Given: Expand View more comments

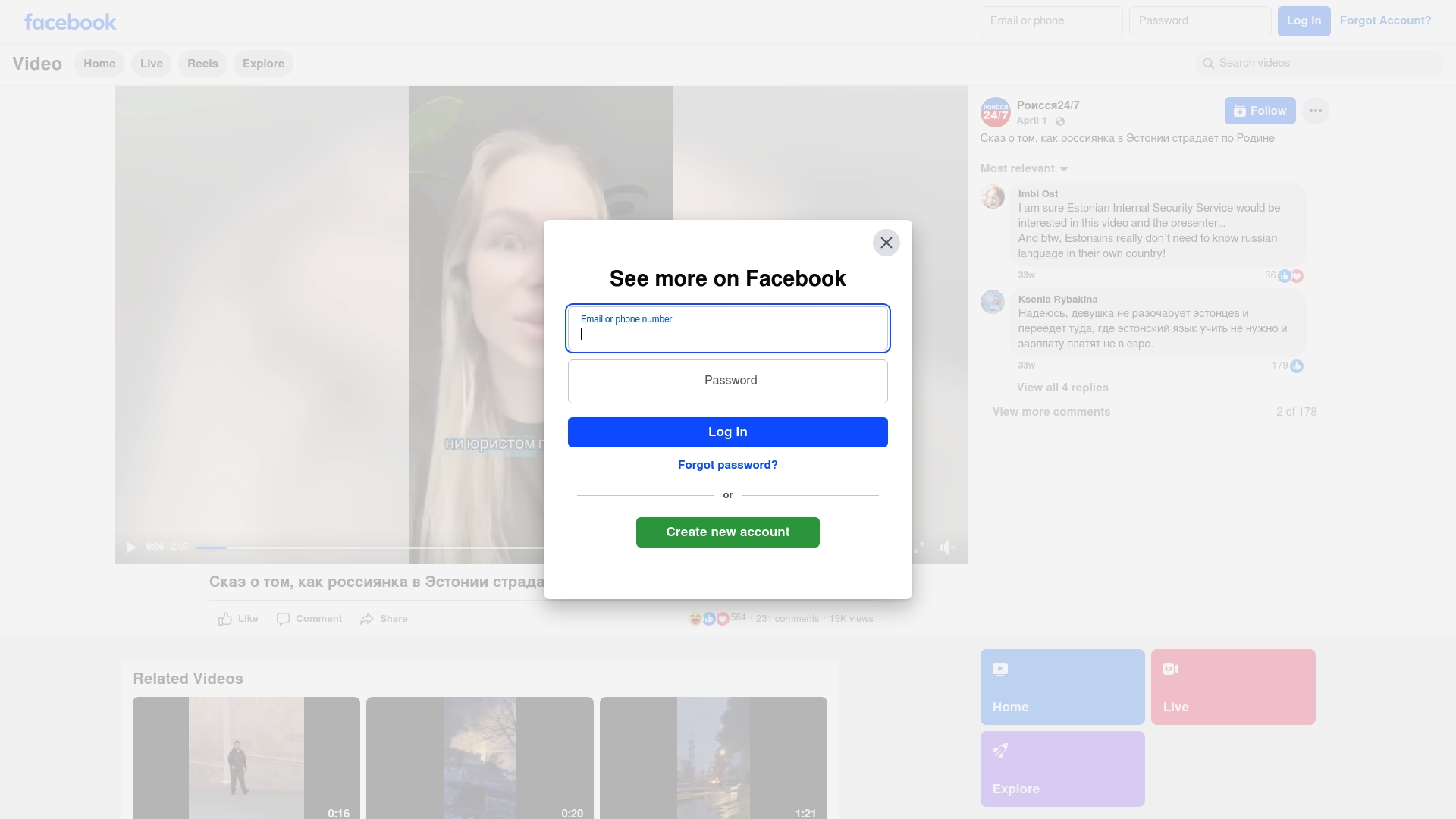Looking at the screenshot, I should click(1051, 412).
